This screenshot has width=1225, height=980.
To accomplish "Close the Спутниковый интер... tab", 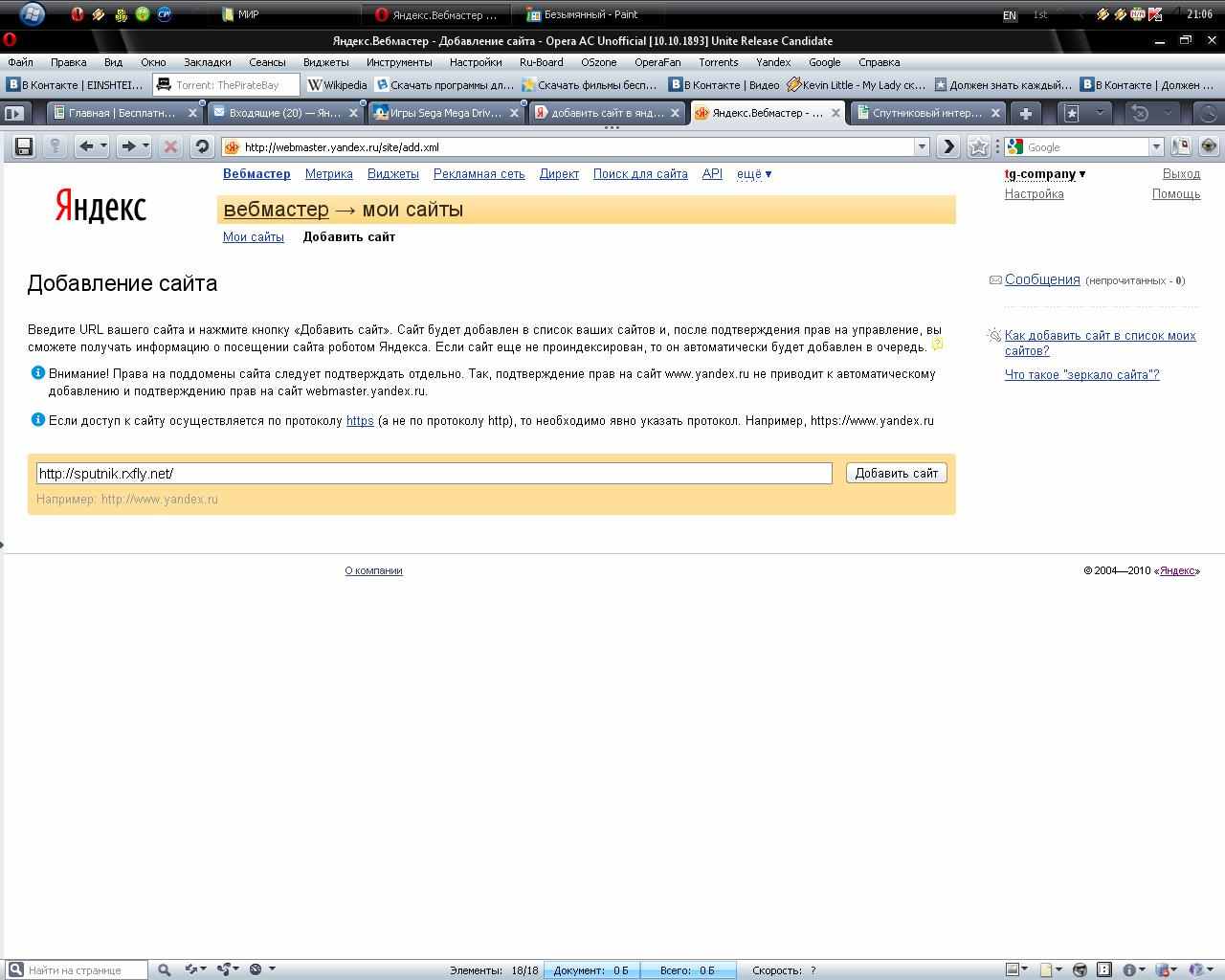I will (995, 113).
